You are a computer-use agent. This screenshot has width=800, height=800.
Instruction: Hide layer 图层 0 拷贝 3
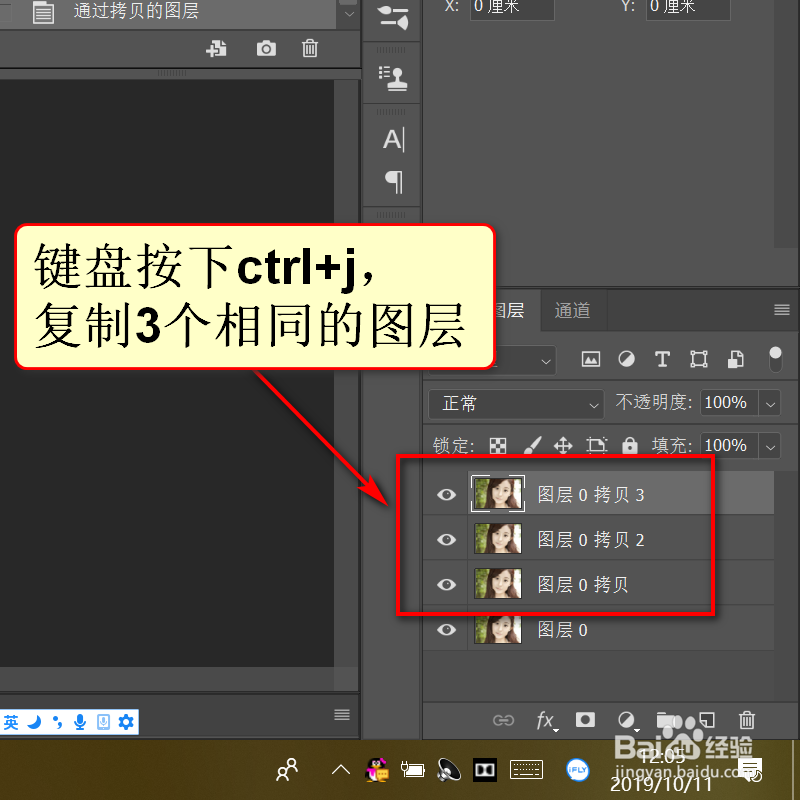pyautogui.click(x=446, y=494)
